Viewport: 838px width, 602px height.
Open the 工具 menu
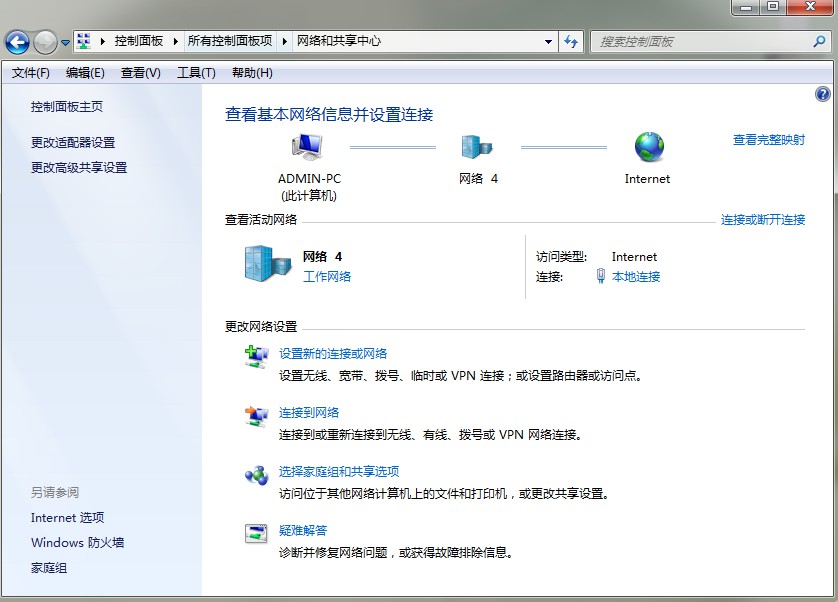[193, 72]
